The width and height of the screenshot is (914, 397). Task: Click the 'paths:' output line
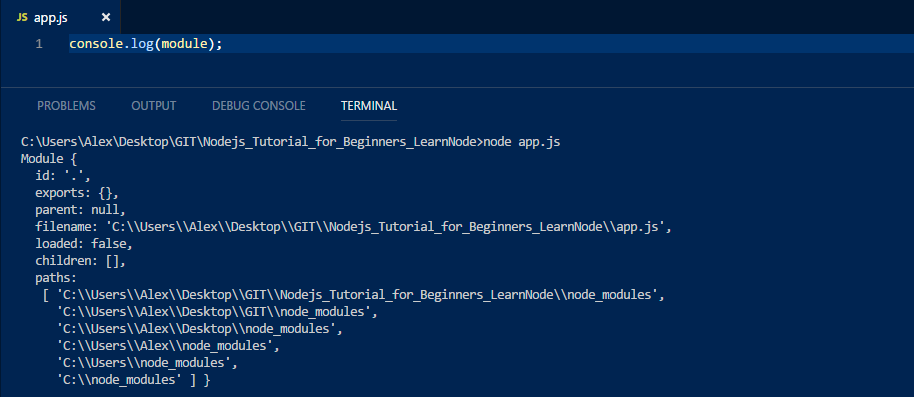(56, 277)
